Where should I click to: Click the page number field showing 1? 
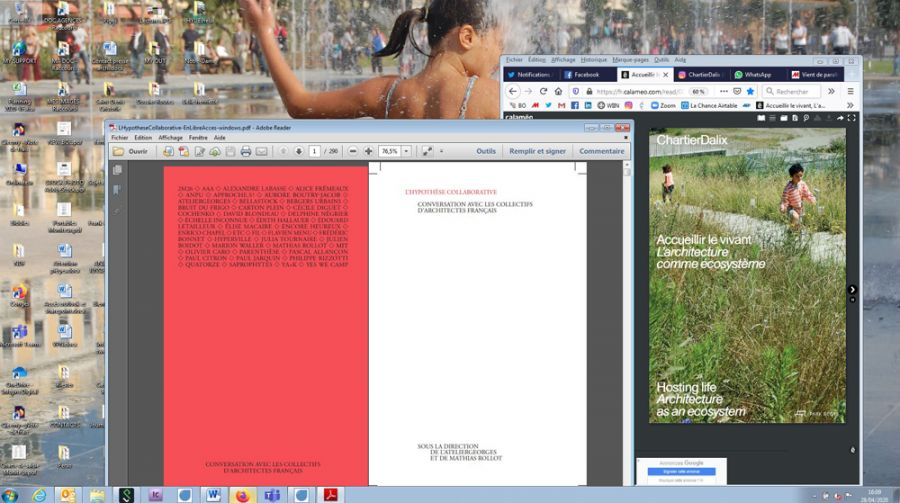coord(315,151)
